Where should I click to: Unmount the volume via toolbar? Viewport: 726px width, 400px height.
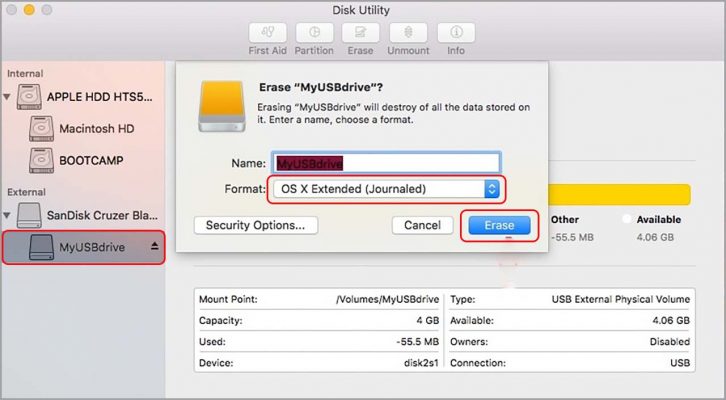(x=408, y=33)
